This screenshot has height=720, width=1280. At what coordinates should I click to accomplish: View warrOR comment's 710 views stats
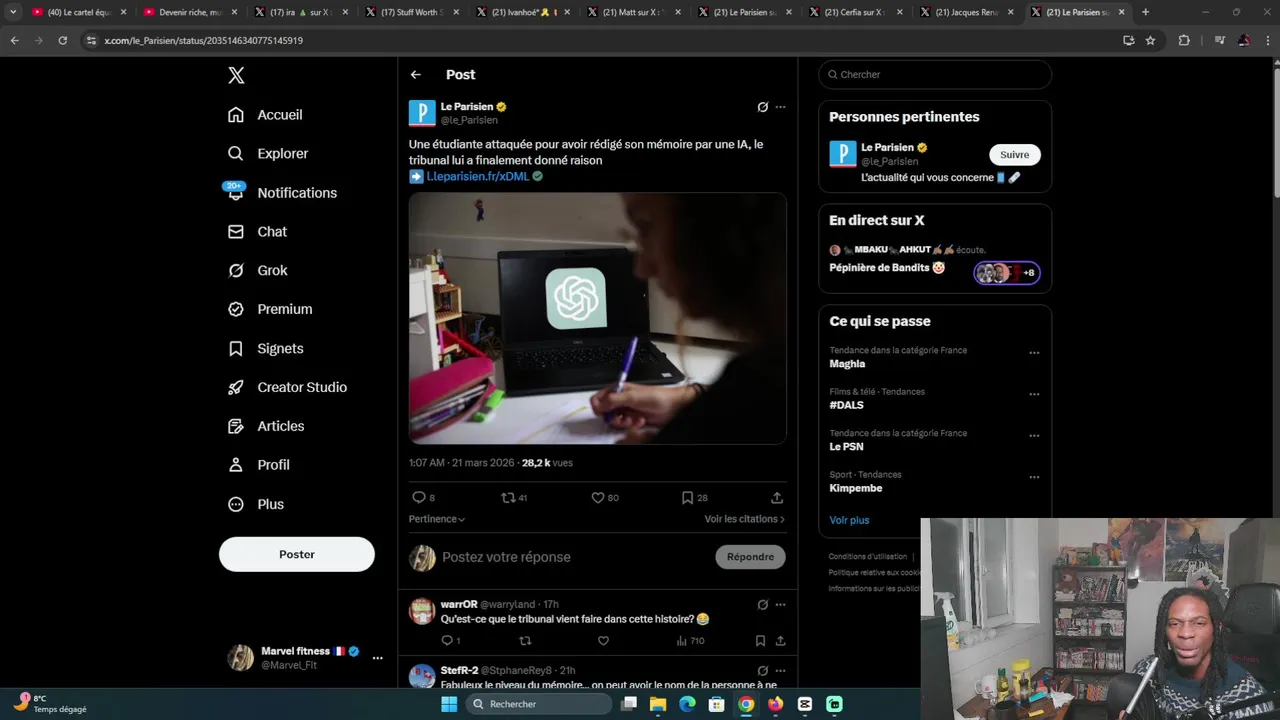coord(690,641)
